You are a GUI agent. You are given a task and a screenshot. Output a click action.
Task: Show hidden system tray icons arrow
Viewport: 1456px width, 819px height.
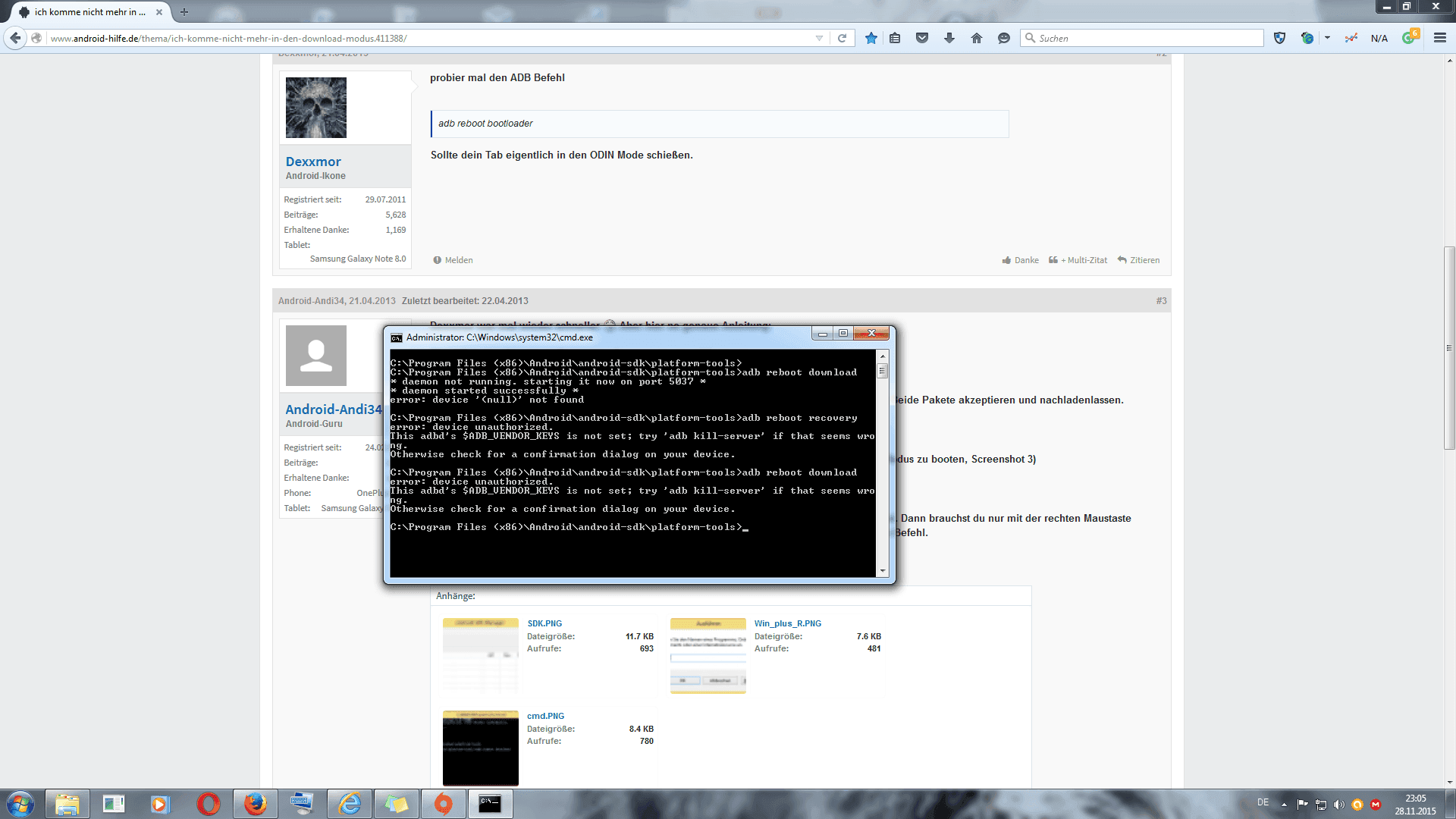1284,805
